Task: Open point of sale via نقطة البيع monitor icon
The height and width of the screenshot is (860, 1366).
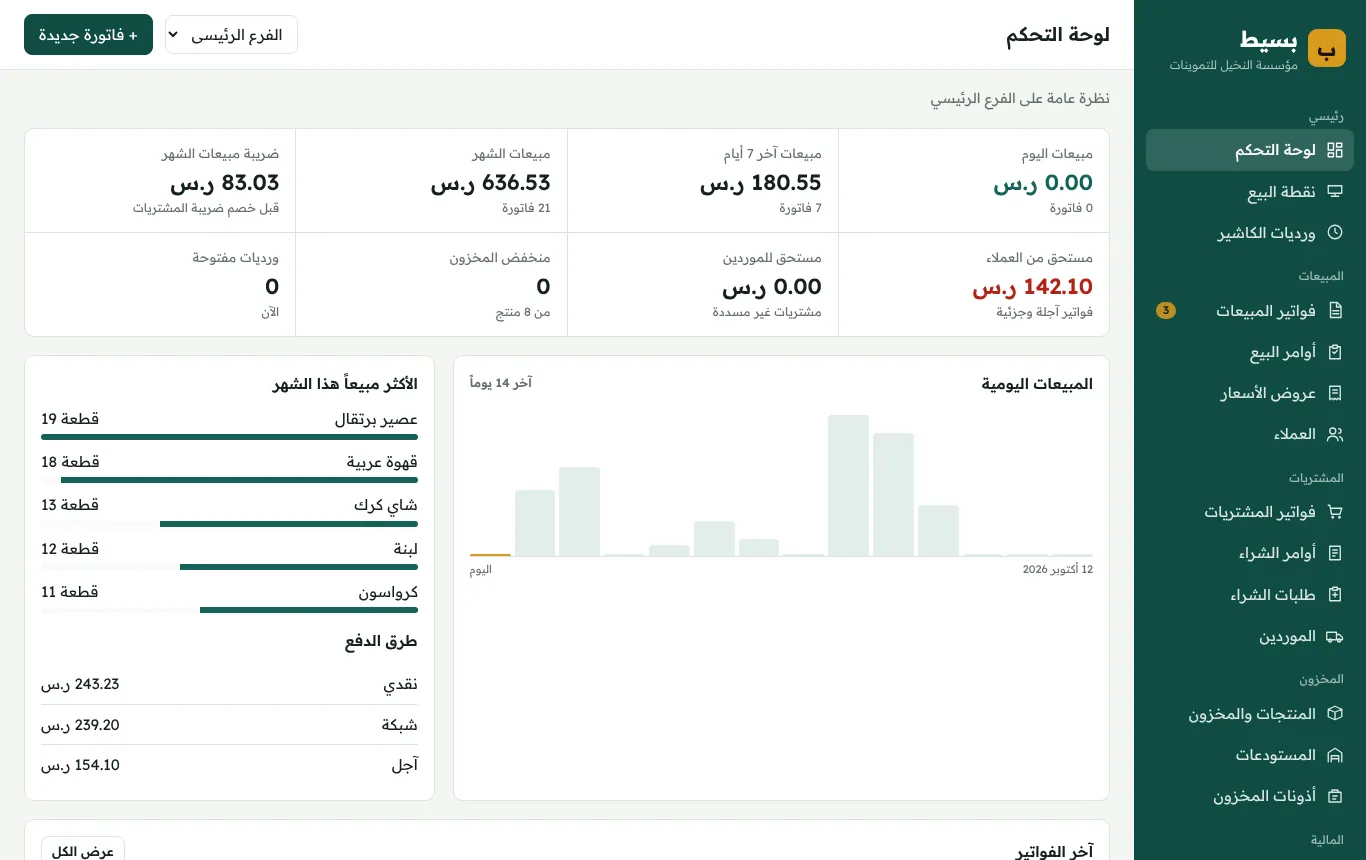Action: 1334,192
